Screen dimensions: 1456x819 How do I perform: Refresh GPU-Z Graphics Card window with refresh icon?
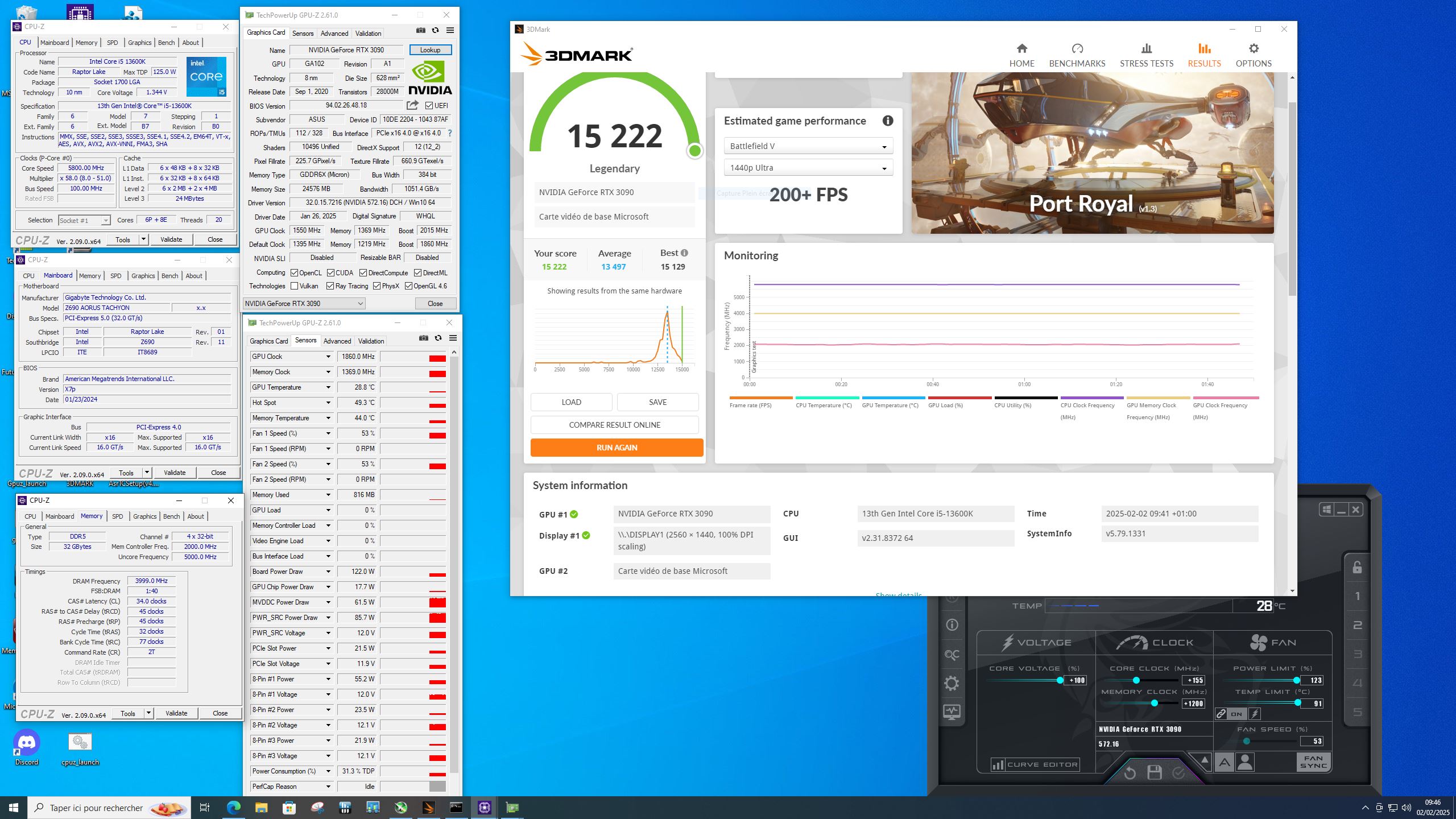point(436,30)
